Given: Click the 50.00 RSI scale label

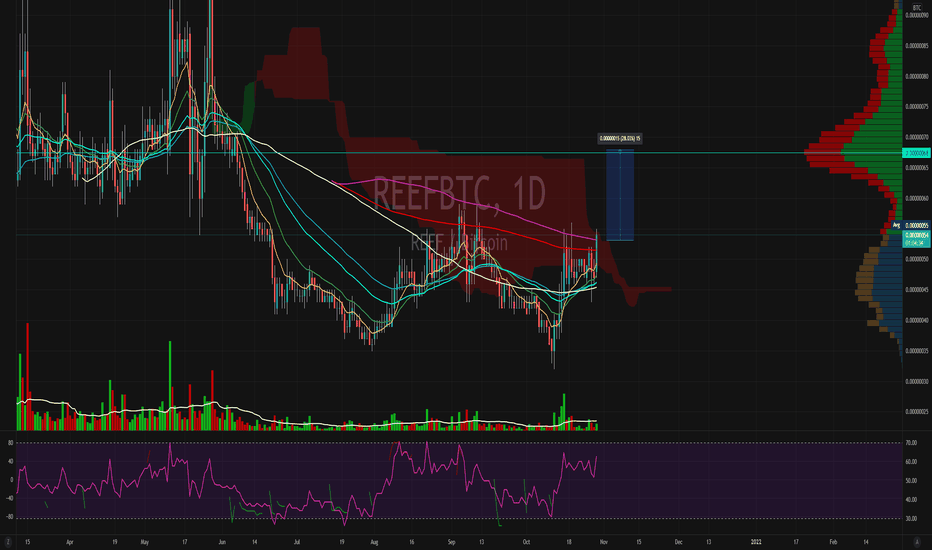Looking at the screenshot, I should click(x=911, y=480).
